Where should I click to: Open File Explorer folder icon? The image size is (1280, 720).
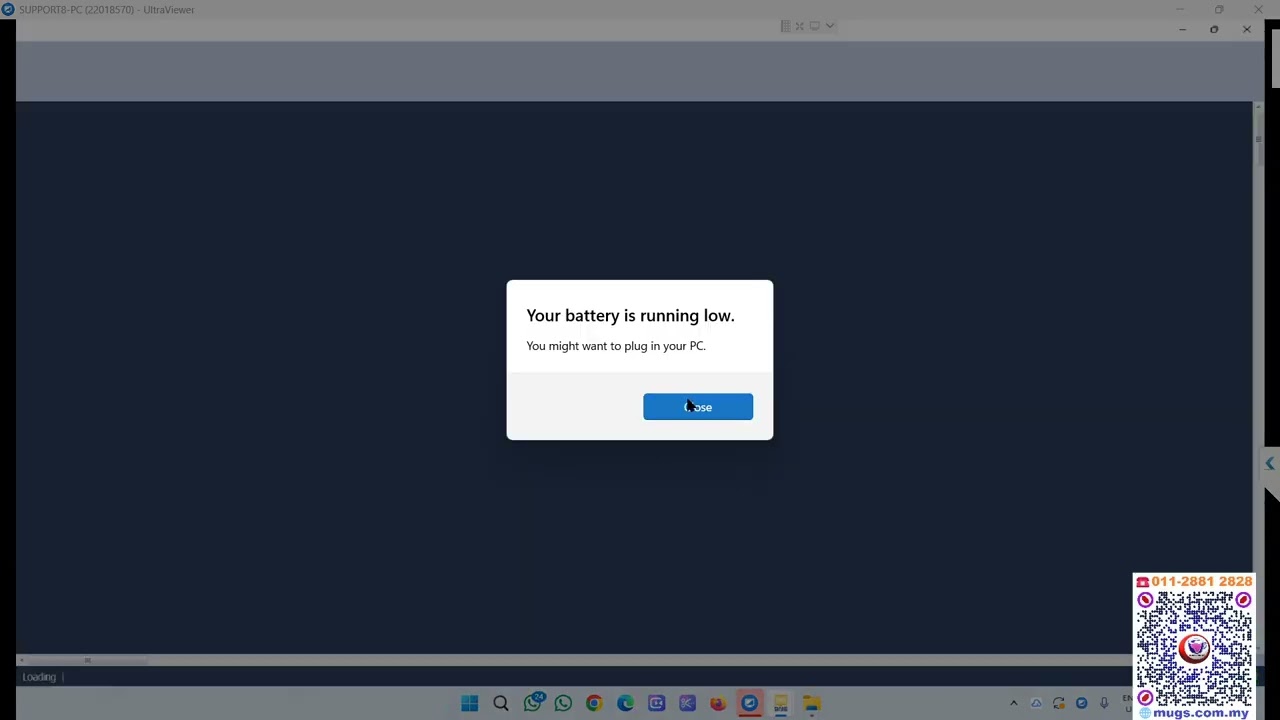(x=811, y=703)
